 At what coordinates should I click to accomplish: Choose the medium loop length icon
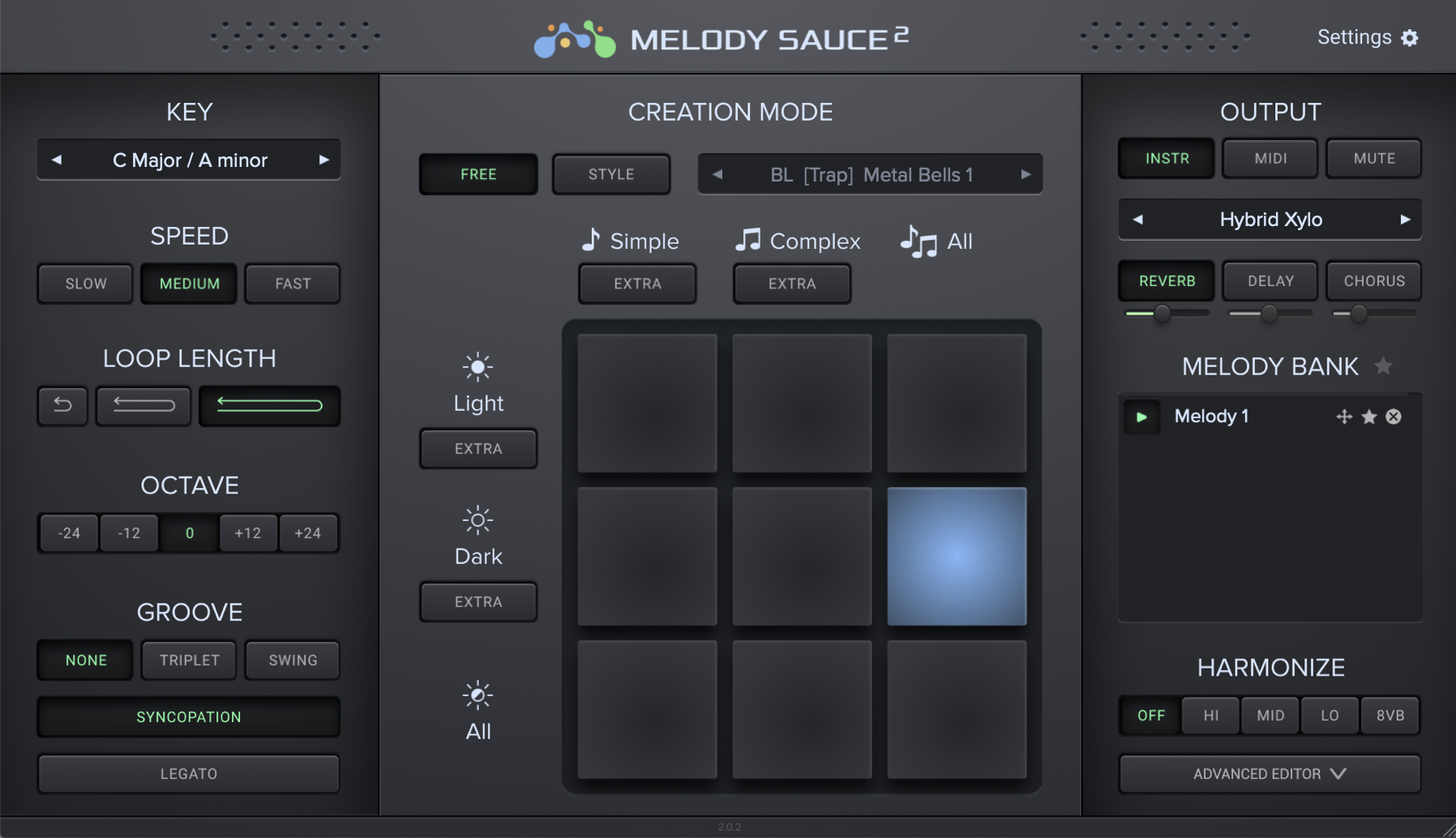tap(143, 405)
